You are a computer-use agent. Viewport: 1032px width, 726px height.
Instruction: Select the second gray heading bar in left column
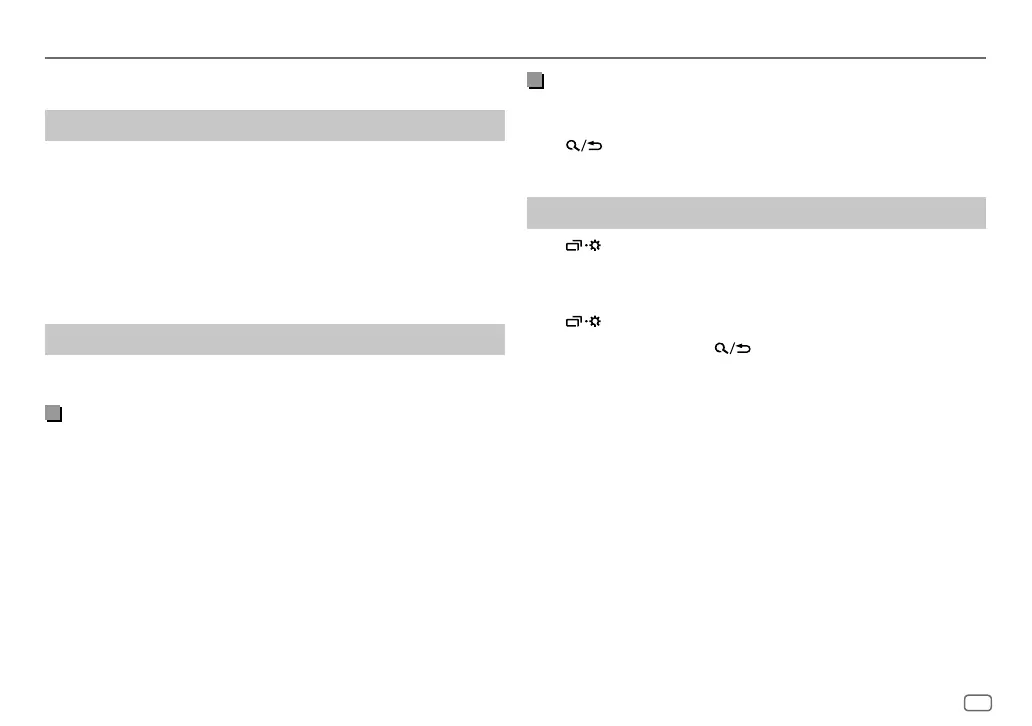pos(274,339)
